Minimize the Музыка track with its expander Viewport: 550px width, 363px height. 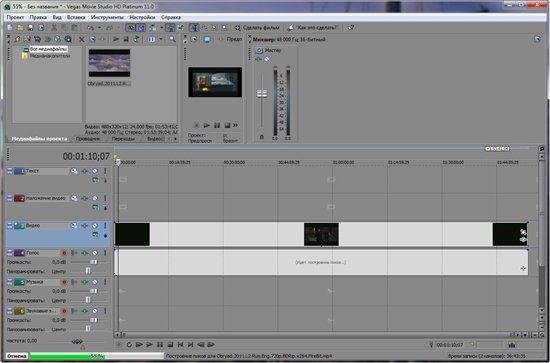click(9, 282)
